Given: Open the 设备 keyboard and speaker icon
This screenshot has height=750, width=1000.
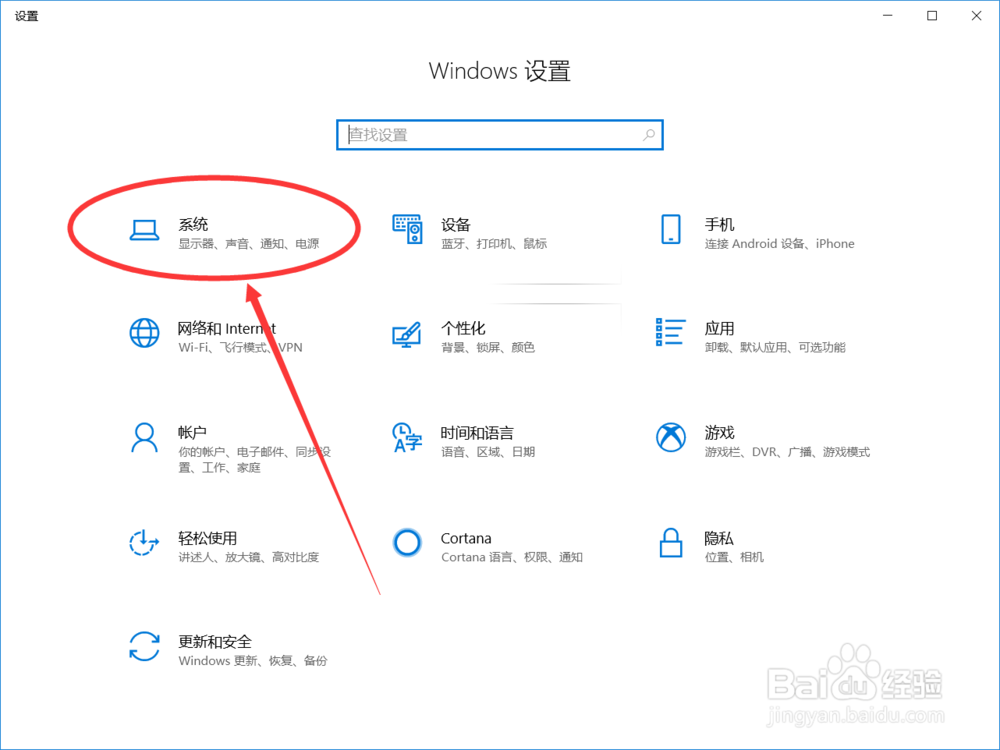Looking at the screenshot, I should pyautogui.click(x=407, y=230).
